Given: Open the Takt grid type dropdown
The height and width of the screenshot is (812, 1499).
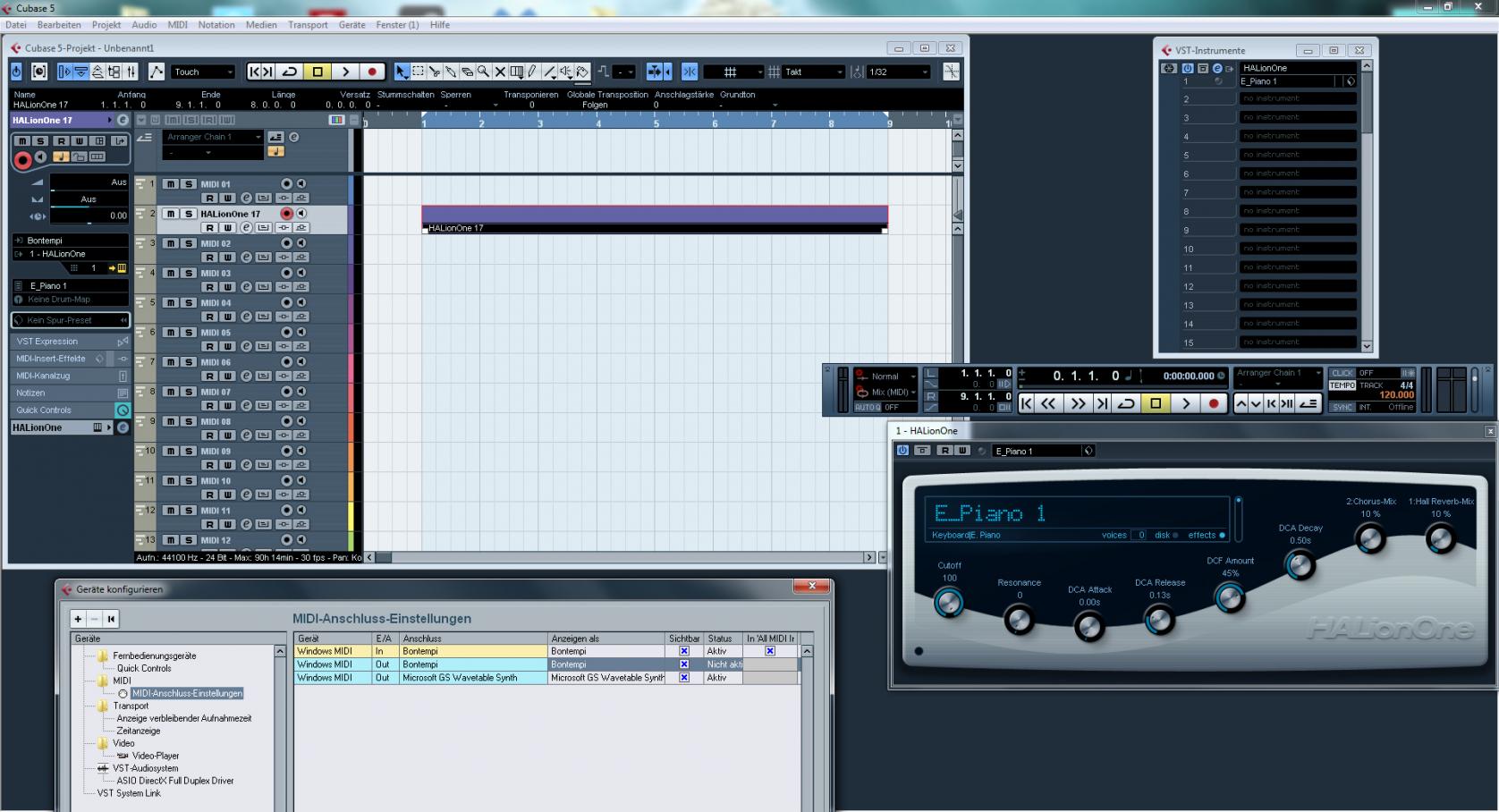Looking at the screenshot, I should (x=814, y=72).
